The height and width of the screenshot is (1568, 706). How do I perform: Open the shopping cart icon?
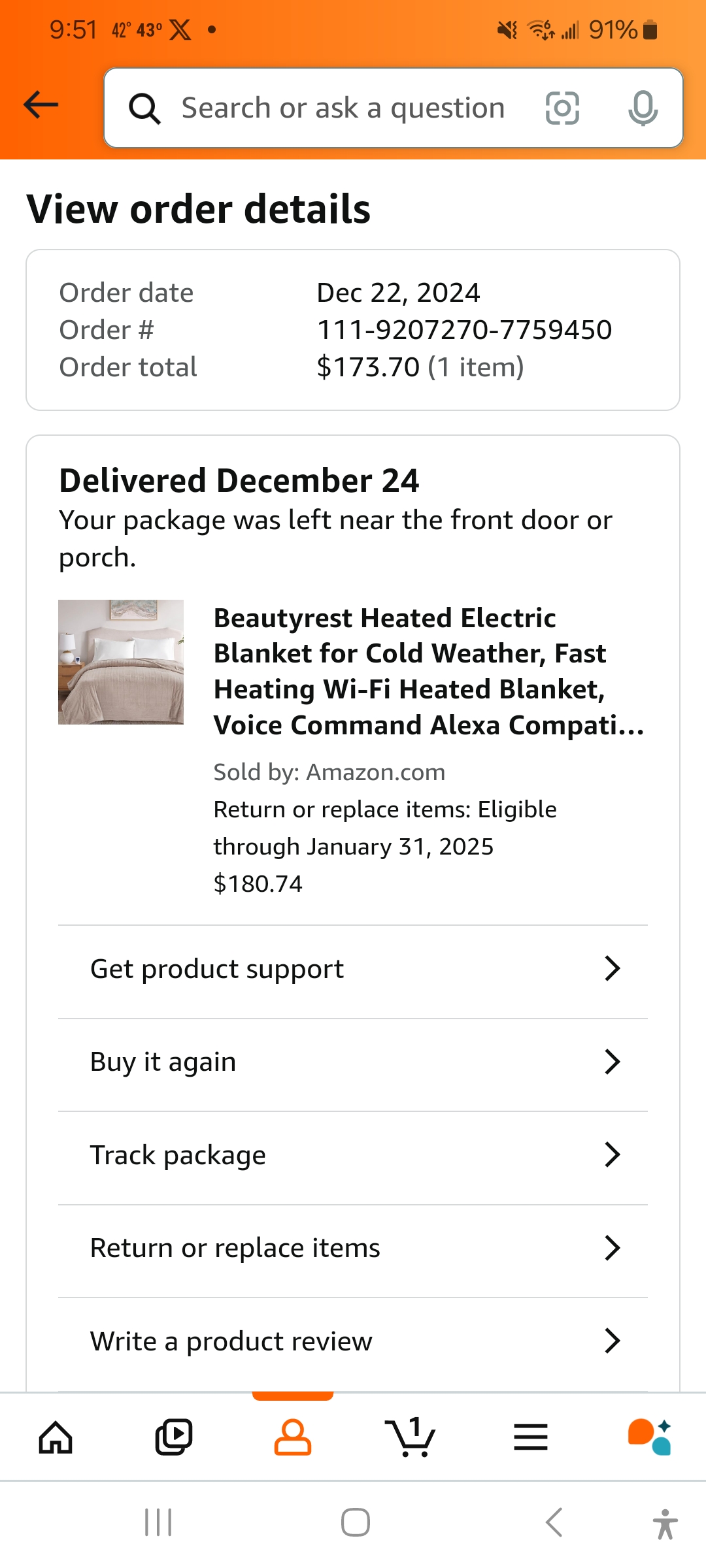(410, 1437)
